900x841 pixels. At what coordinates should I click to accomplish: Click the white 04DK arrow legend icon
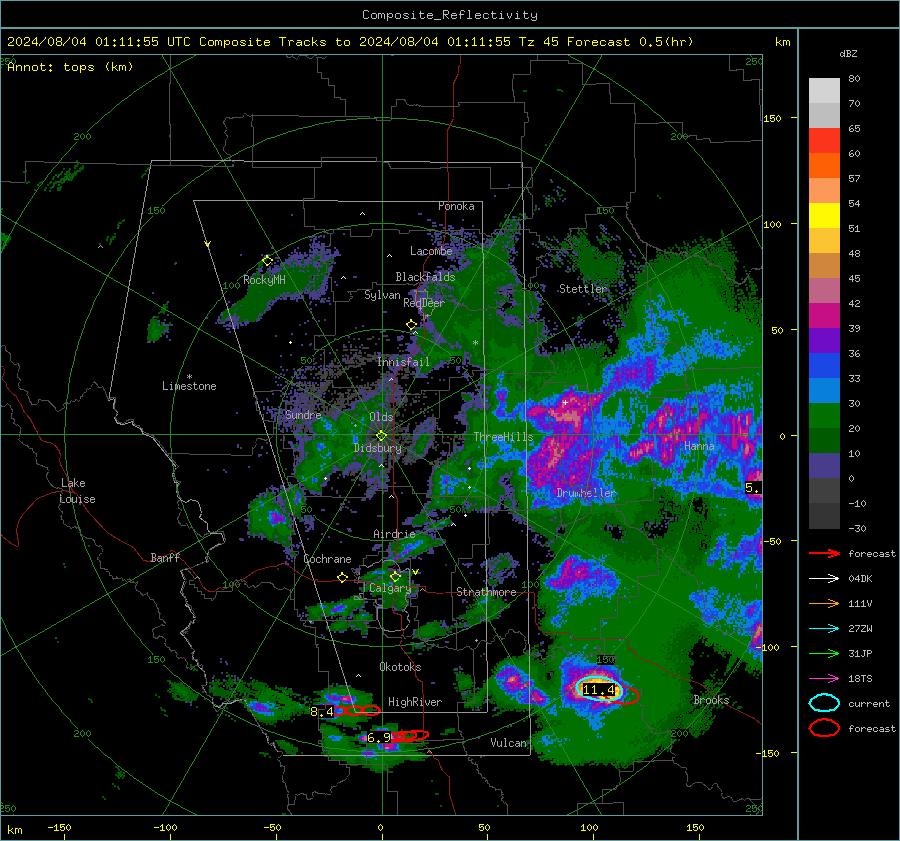824,579
